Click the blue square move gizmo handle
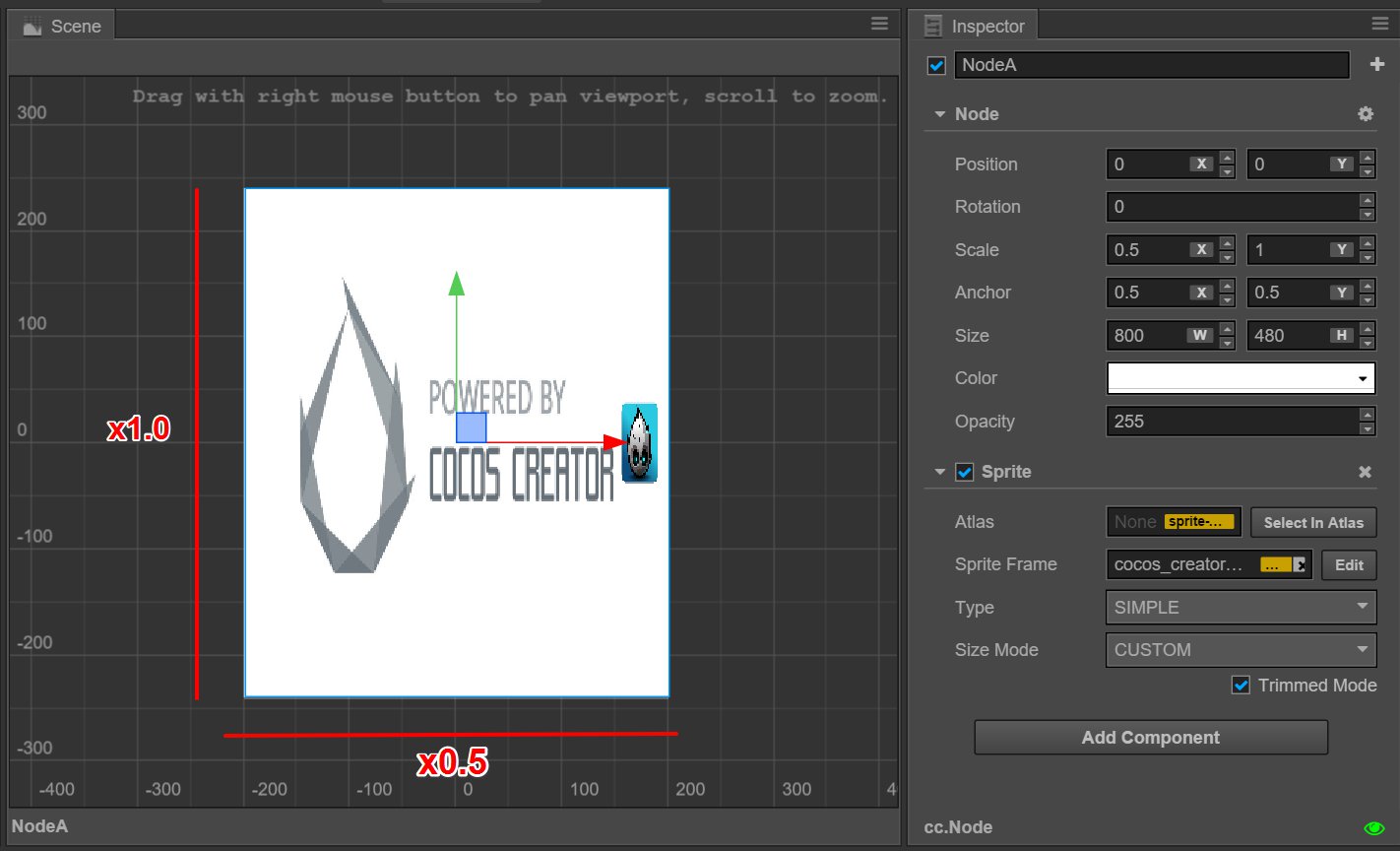 click(471, 427)
